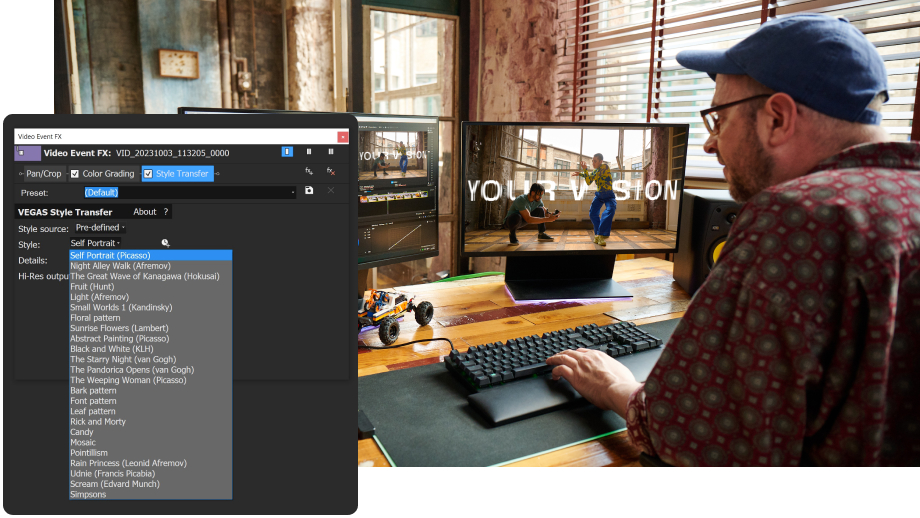The image size is (920, 518).
Task: Choose Candy style
Action: point(151,432)
